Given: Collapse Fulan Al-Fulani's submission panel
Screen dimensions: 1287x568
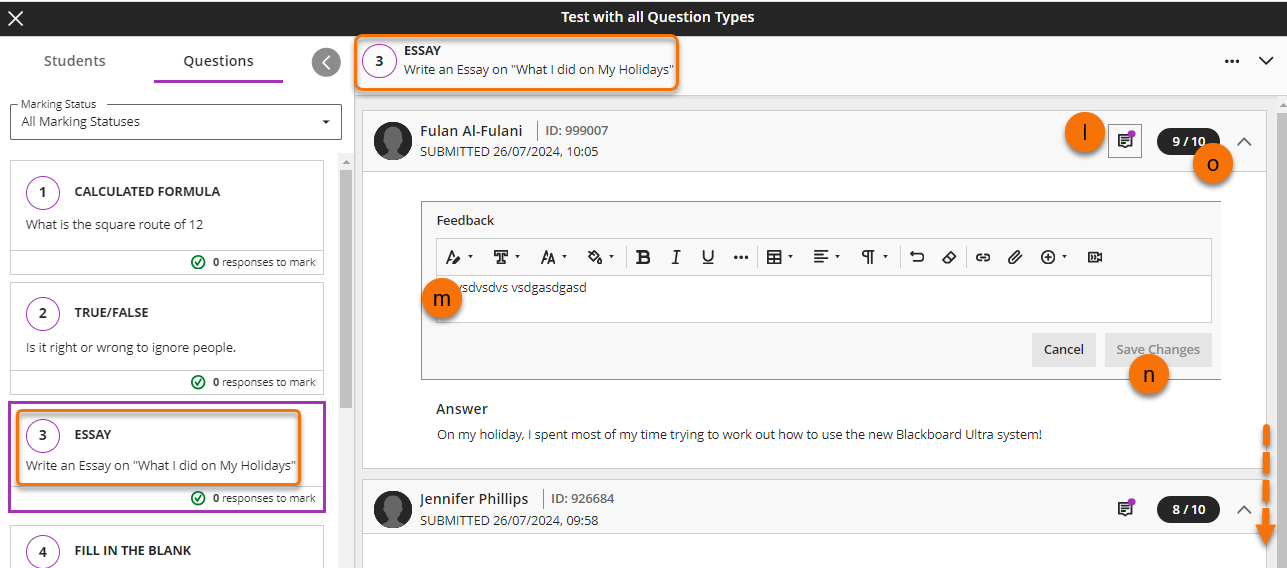Looking at the screenshot, I should pos(1244,141).
